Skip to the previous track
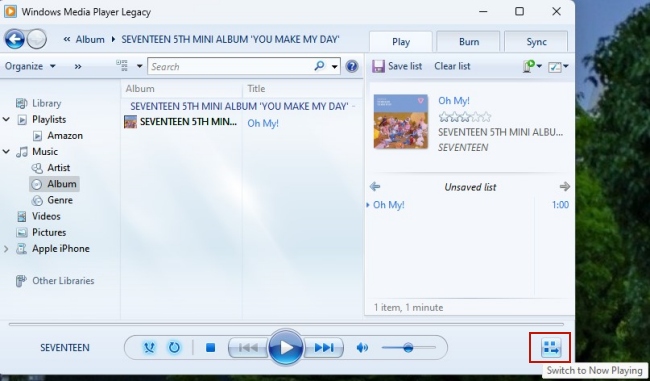 click(x=248, y=347)
